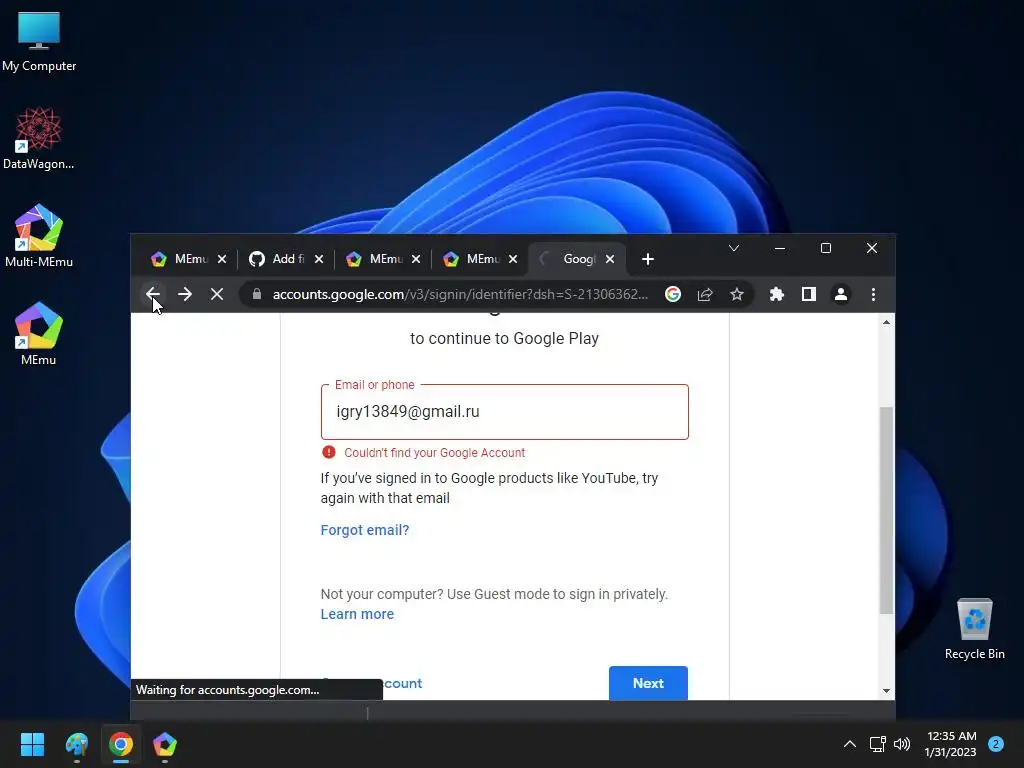The height and width of the screenshot is (768, 1024).
Task: Click the Google icon in address bar
Action: (673, 295)
